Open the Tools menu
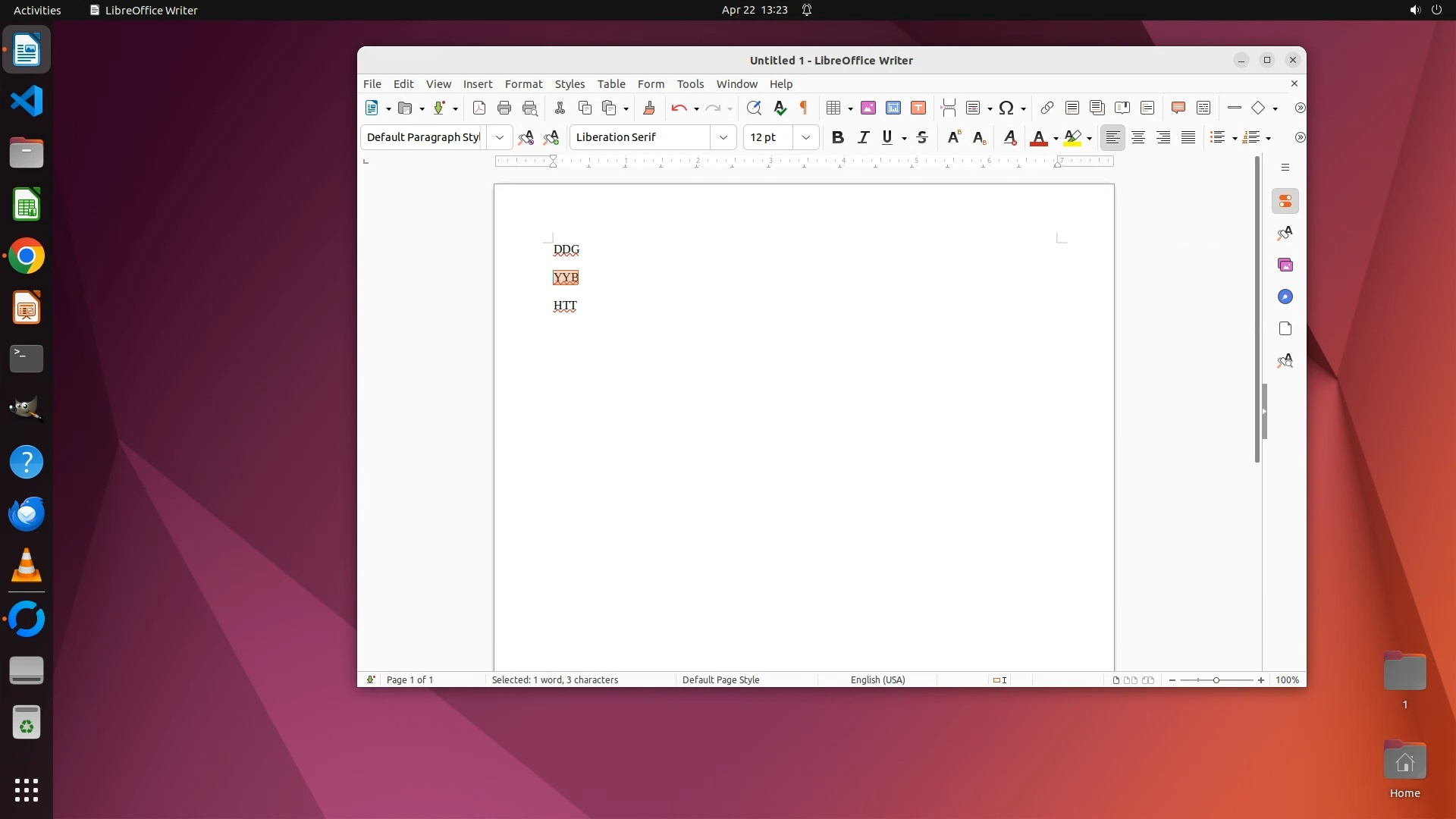 click(690, 84)
